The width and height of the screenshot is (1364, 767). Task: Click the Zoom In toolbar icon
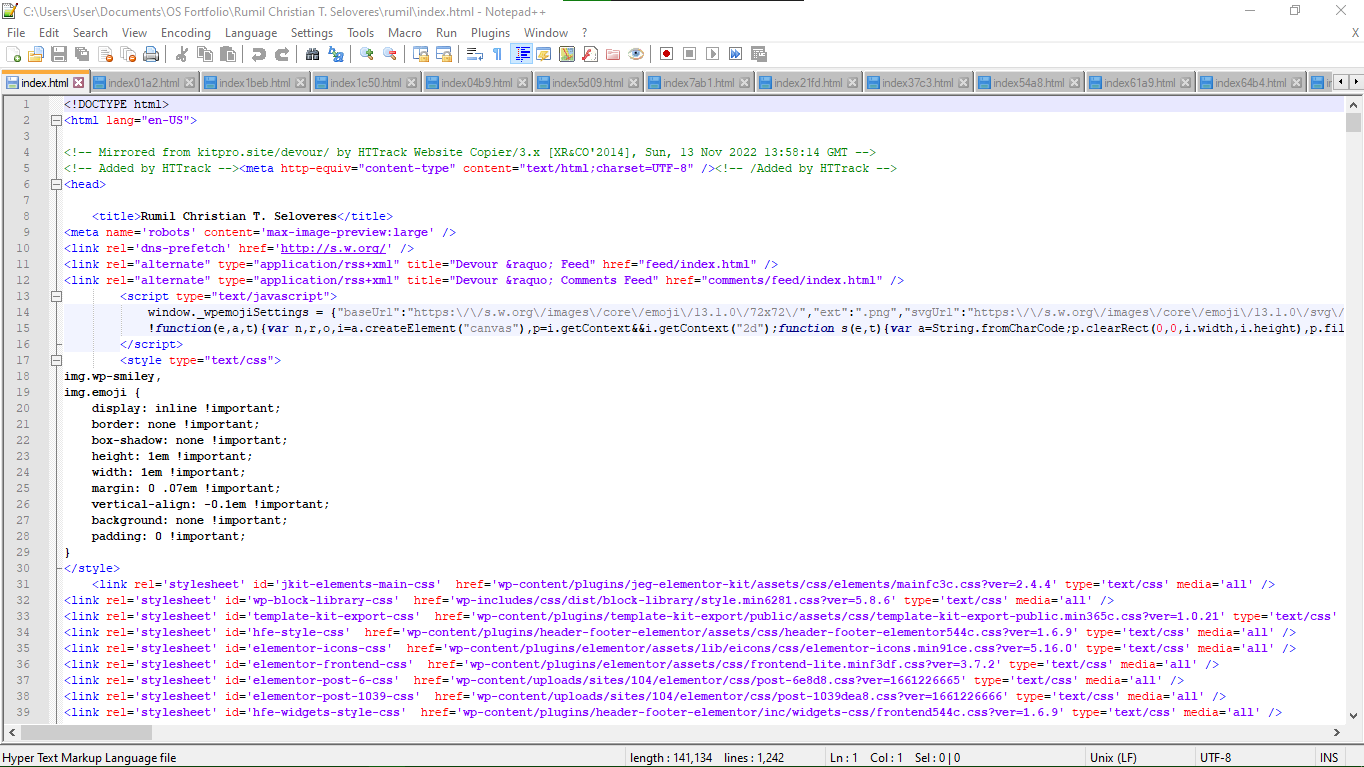coord(365,54)
